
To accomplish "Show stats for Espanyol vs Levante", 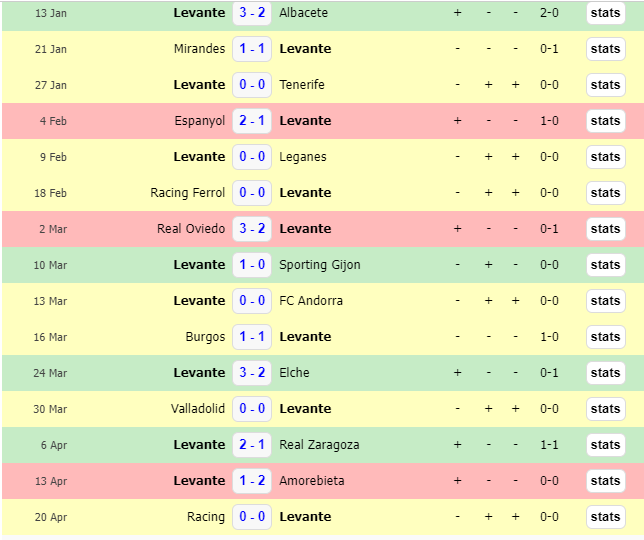I will (x=605, y=121).
